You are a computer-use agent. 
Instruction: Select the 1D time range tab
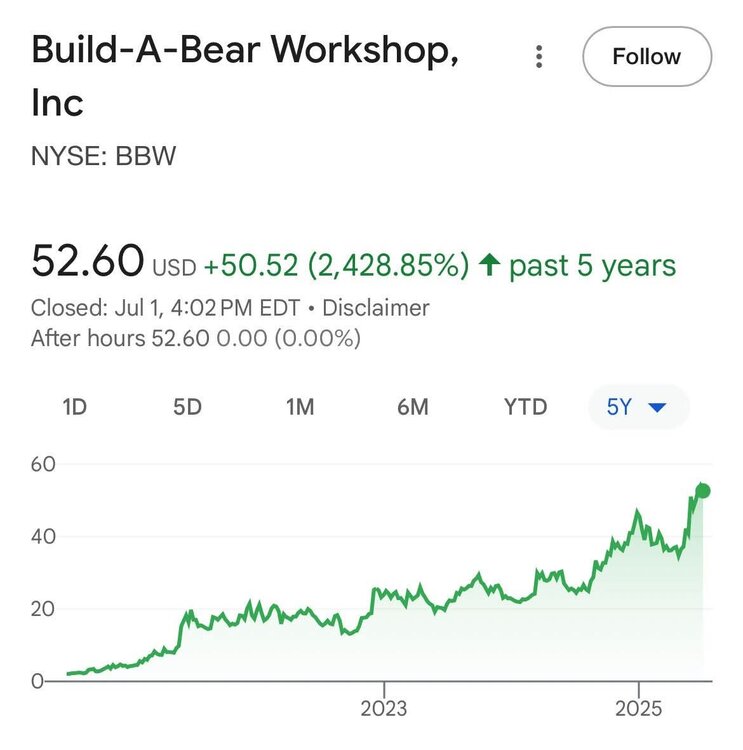pyautogui.click(x=75, y=407)
